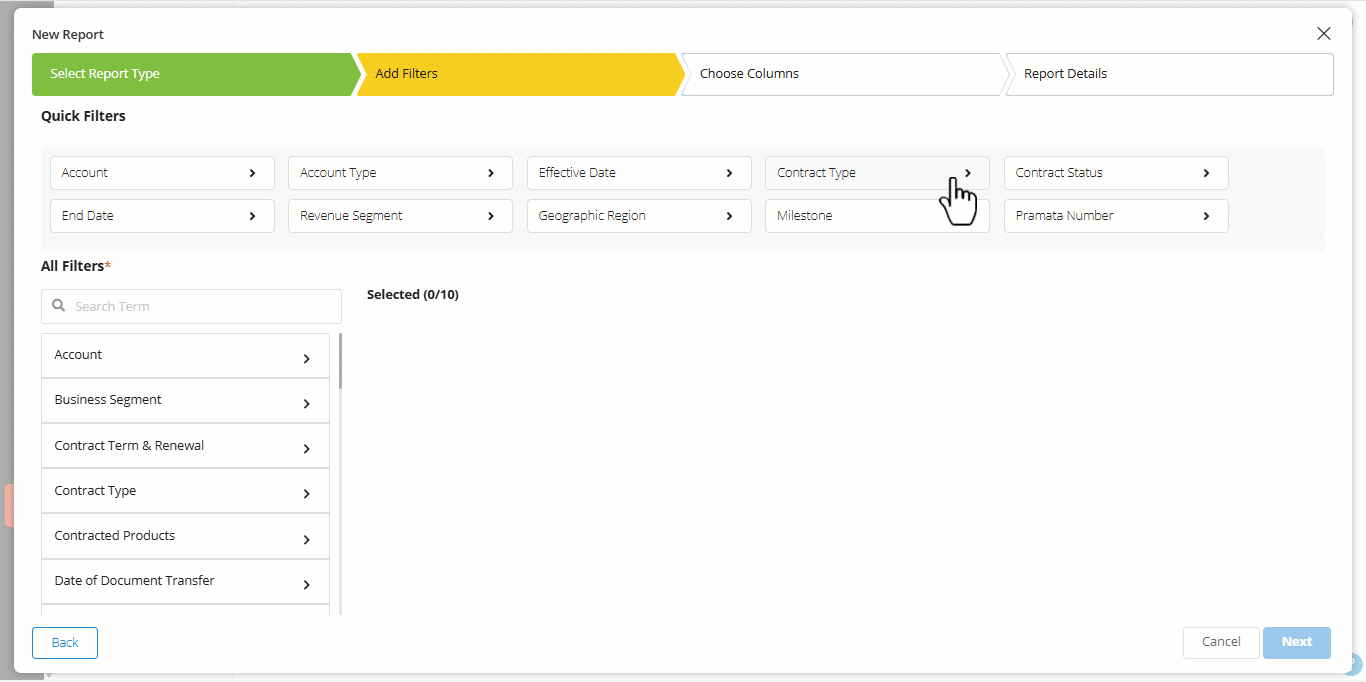Open the Milestone quick filter

tap(877, 216)
